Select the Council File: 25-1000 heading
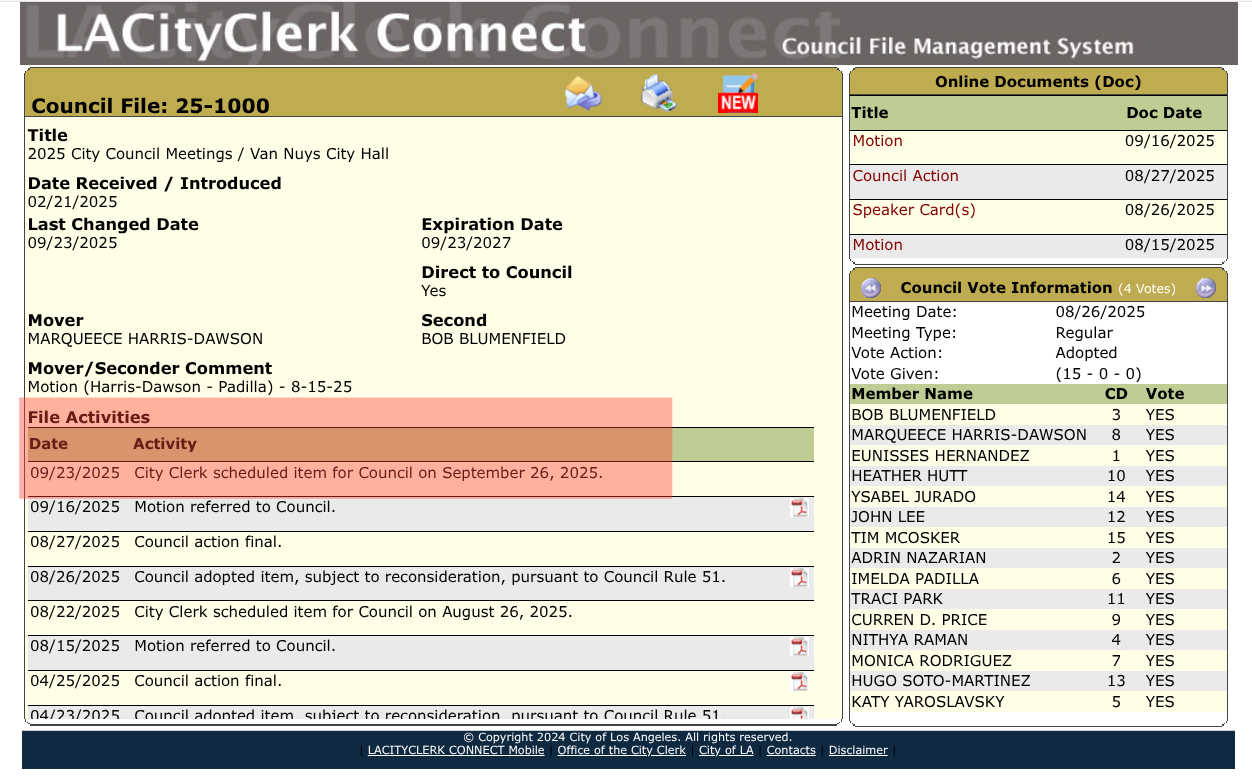 click(x=150, y=106)
